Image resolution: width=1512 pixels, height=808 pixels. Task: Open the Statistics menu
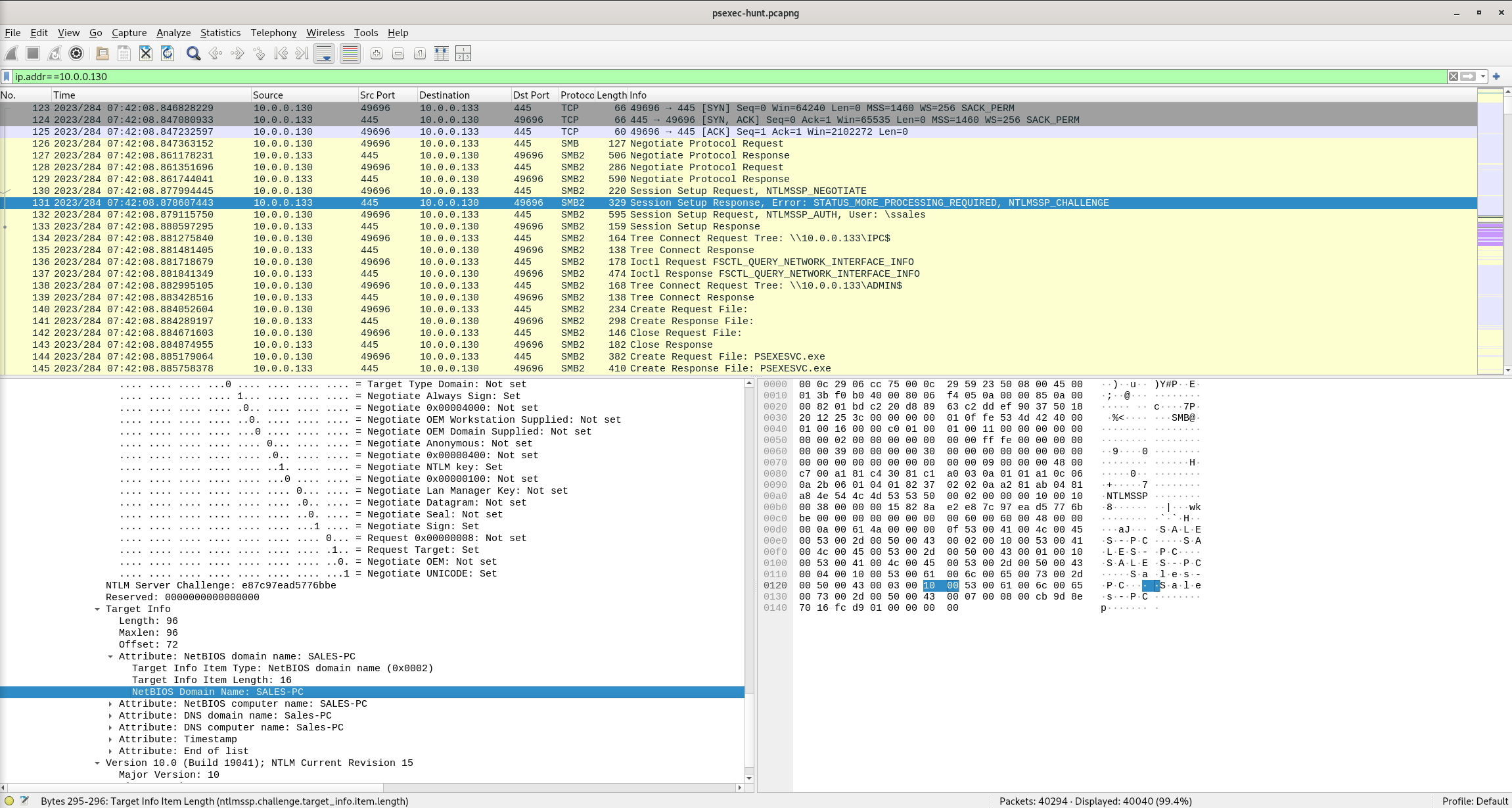click(220, 33)
